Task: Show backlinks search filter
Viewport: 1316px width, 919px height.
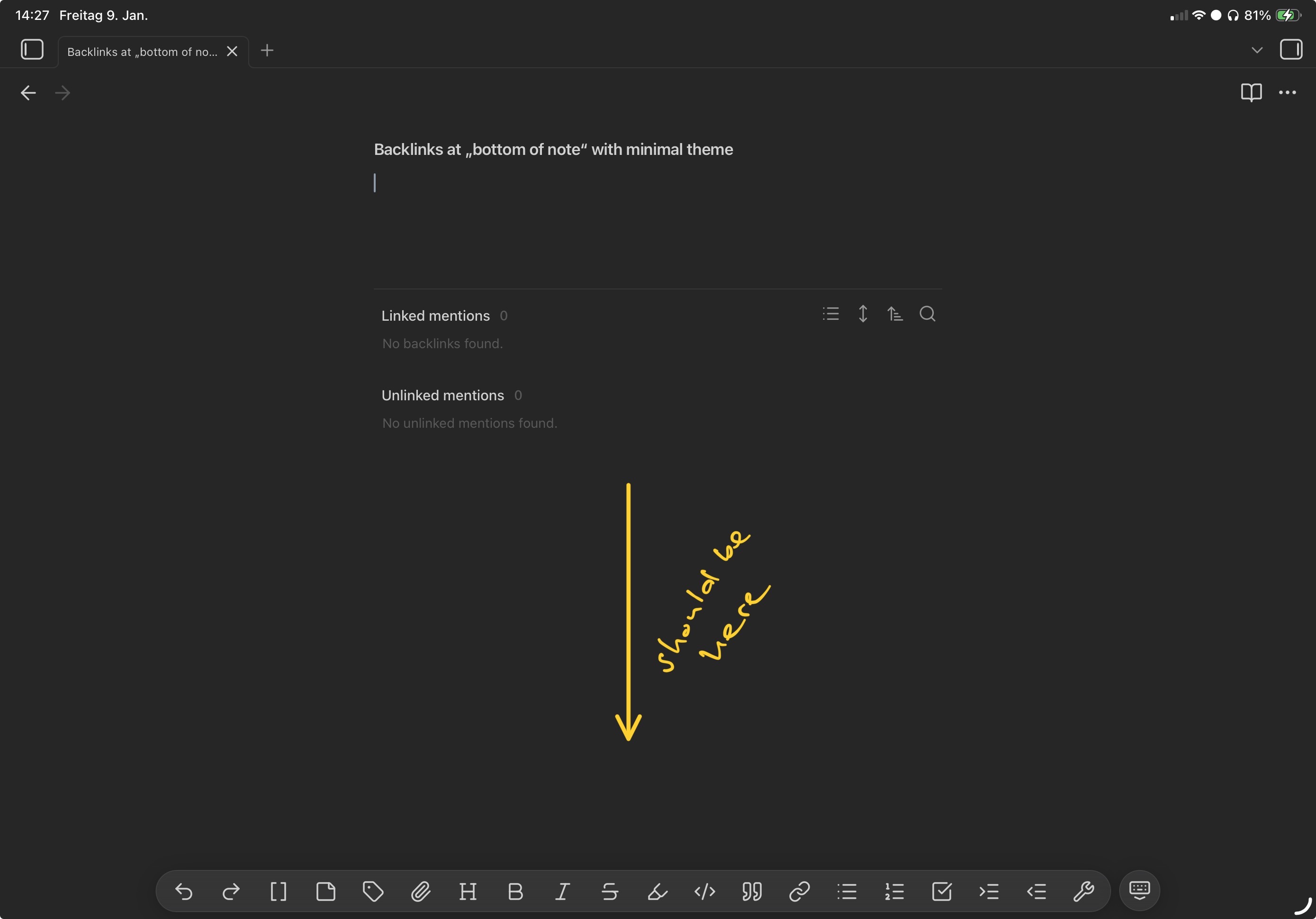Action: click(x=927, y=314)
